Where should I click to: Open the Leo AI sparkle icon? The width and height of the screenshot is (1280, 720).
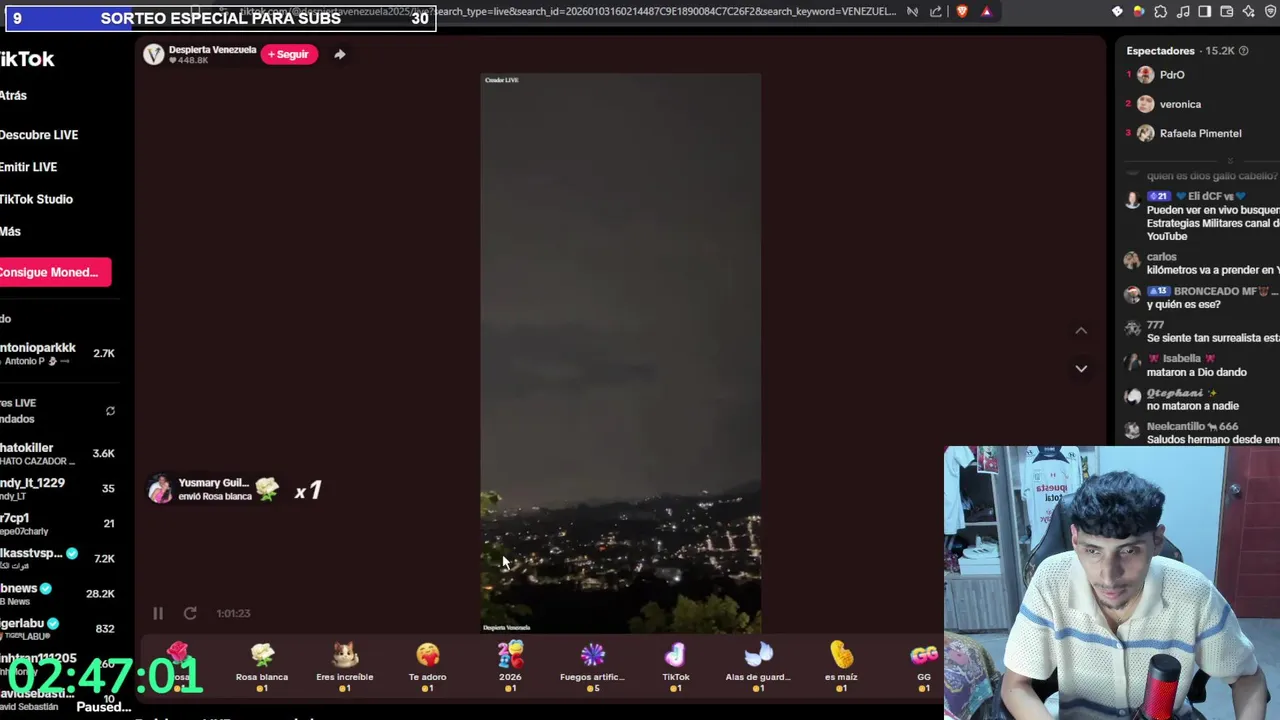1249,11
